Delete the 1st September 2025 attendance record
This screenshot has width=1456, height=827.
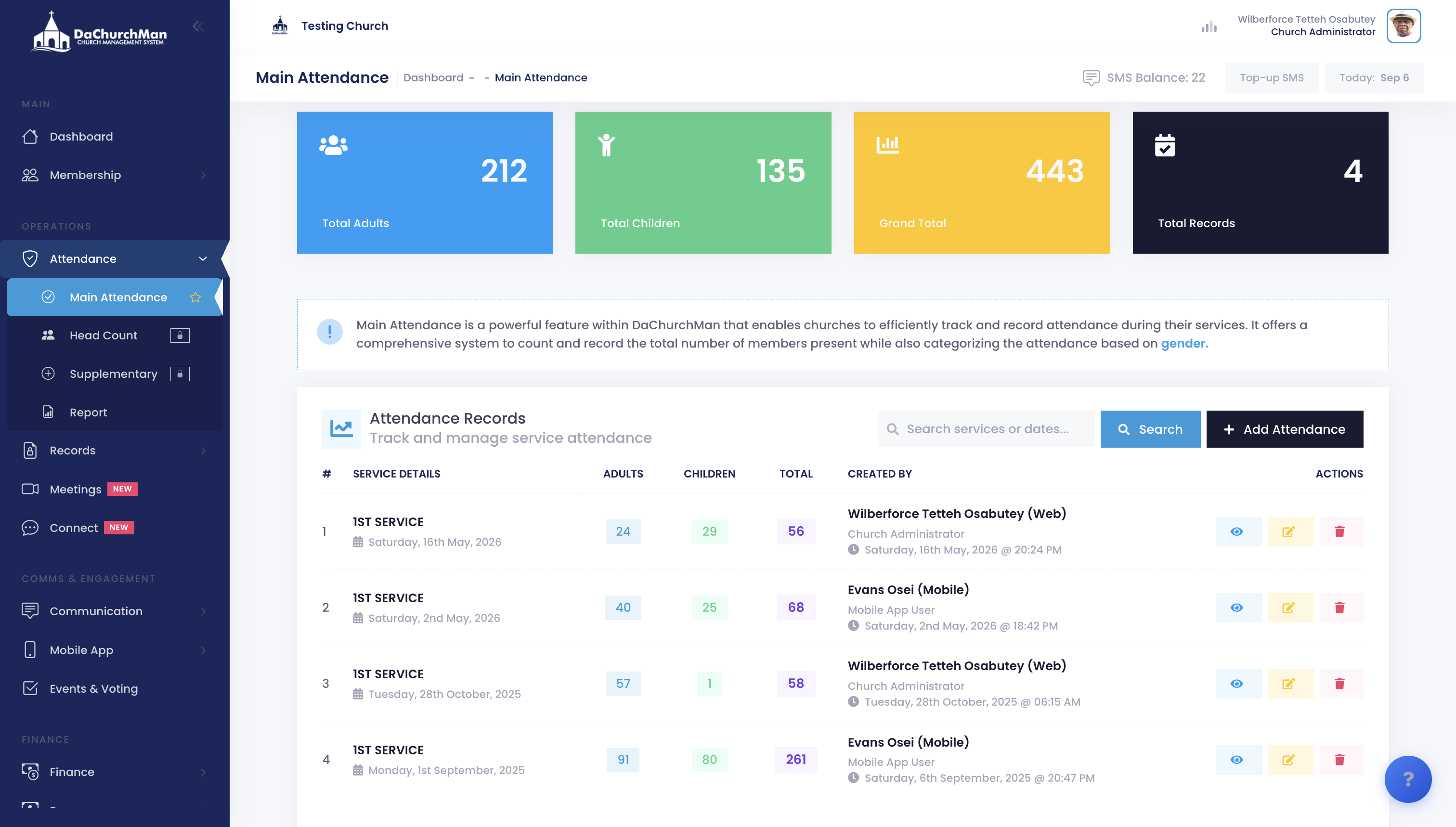[1340, 760]
